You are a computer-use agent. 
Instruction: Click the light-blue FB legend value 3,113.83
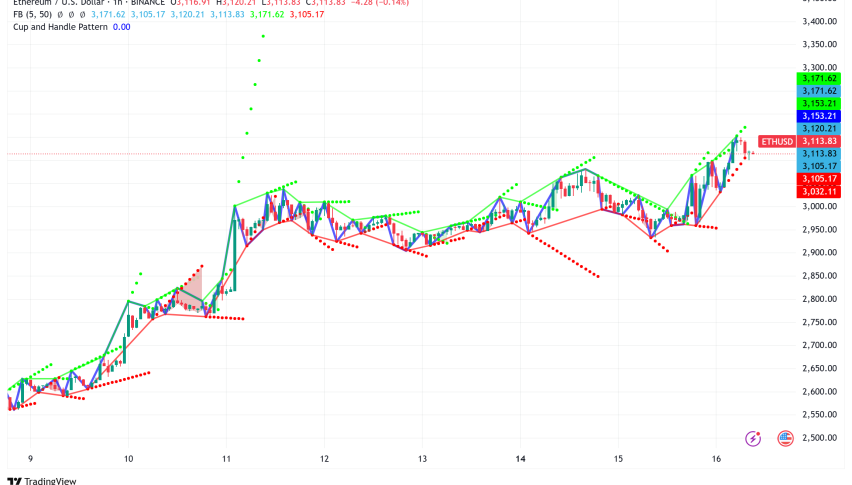tap(227, 14)
